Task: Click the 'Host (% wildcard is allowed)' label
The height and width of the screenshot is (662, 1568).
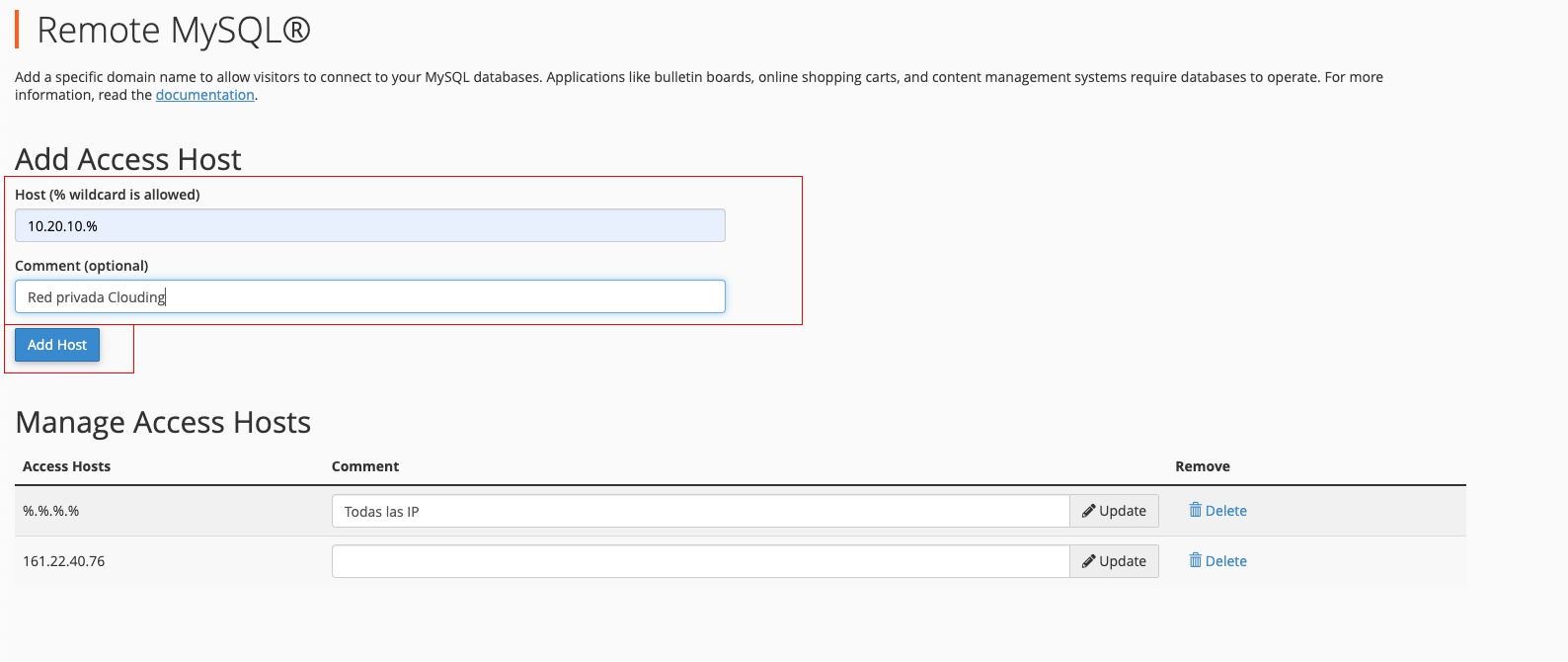Action: (x=108, y=195)
